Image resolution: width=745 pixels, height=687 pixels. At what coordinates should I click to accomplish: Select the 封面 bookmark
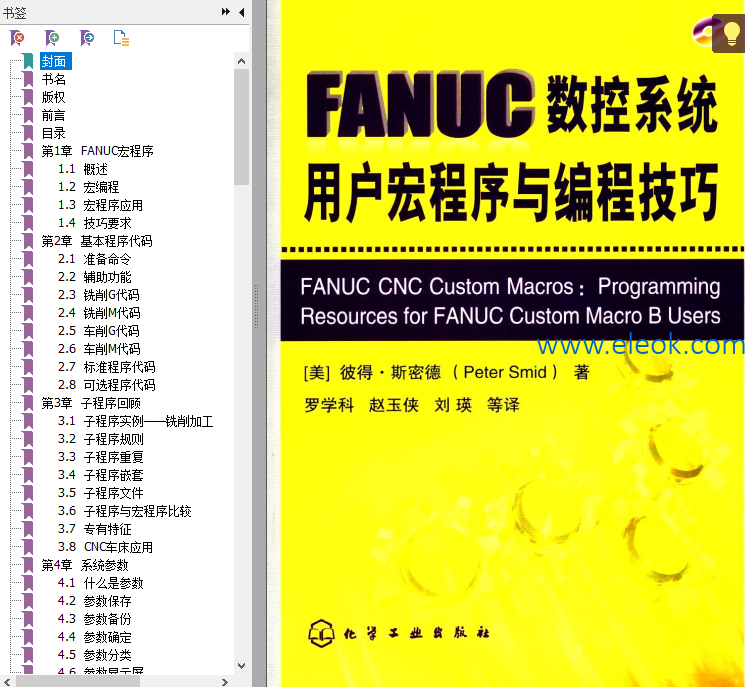coord(56,61)
